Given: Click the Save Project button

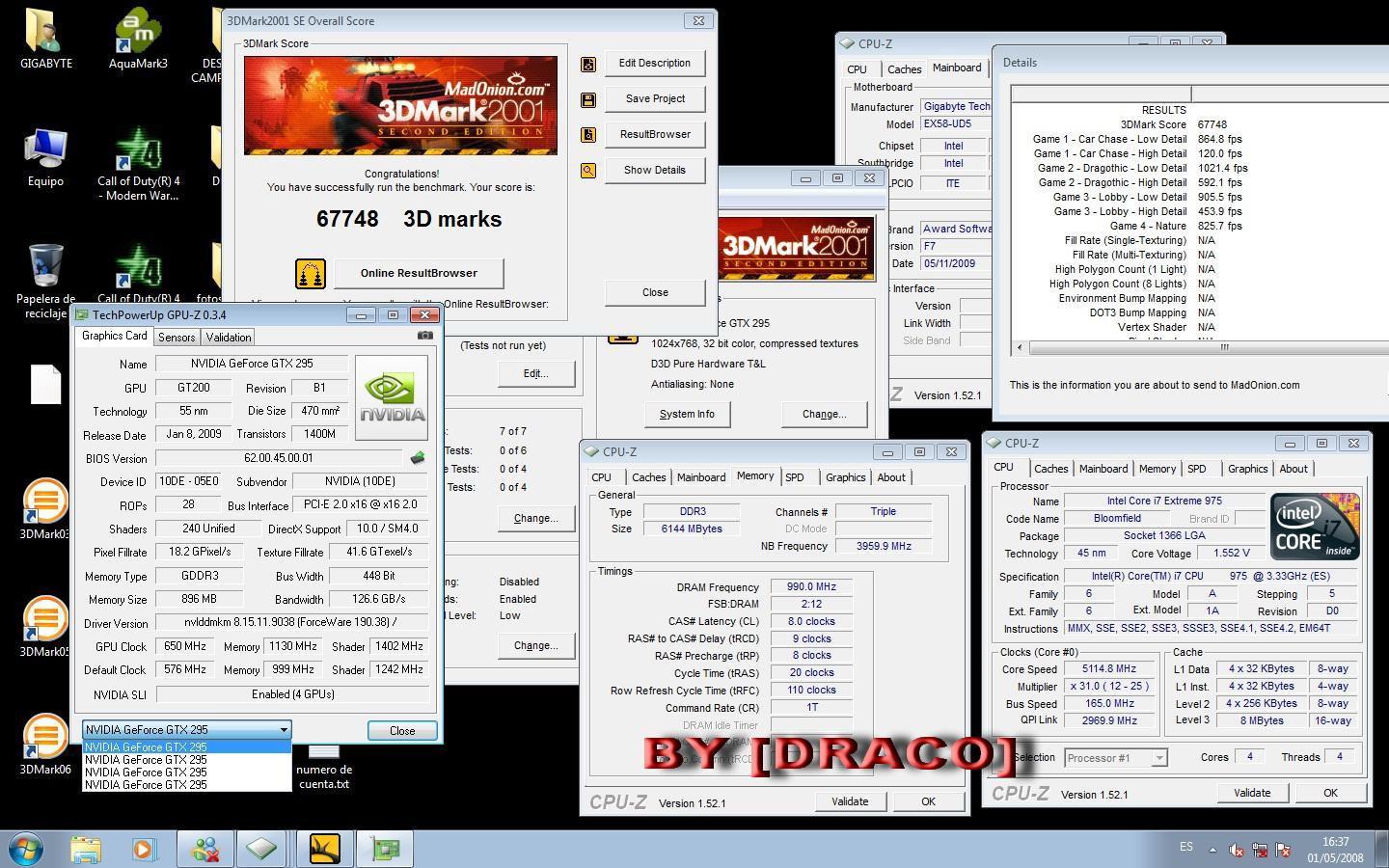Looking at the screenshot, I should pyautogui.click(x=655, y=99).
